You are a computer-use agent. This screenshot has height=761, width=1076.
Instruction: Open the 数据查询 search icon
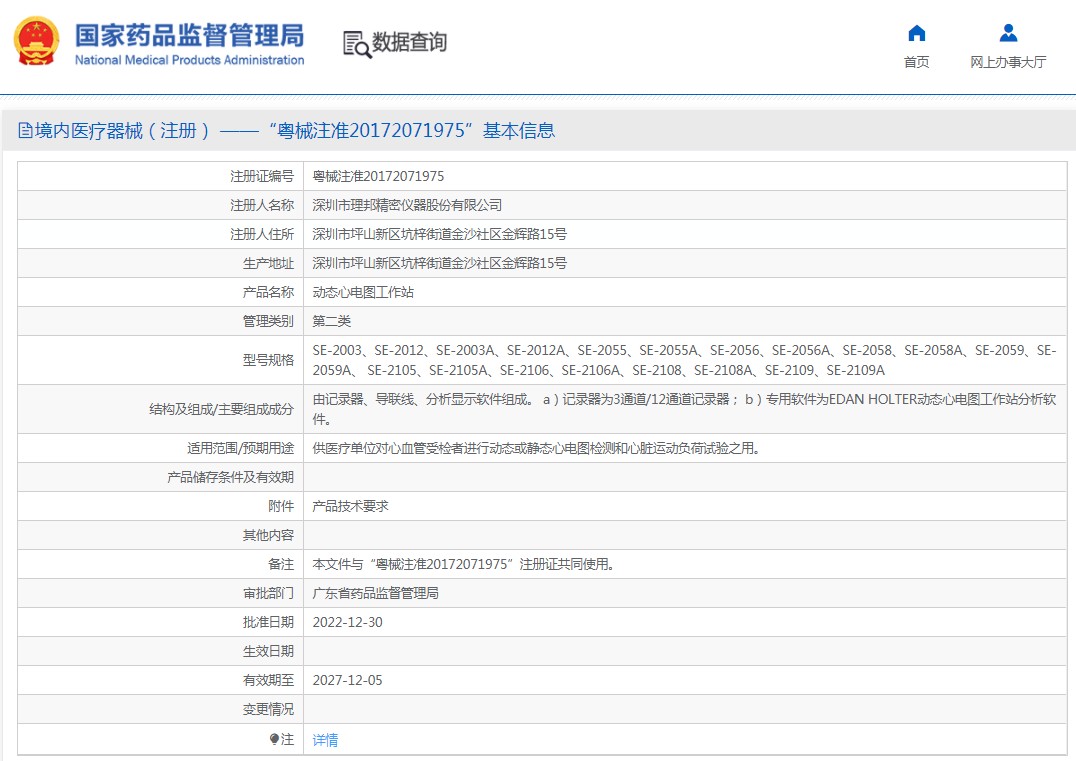(357, 45)
